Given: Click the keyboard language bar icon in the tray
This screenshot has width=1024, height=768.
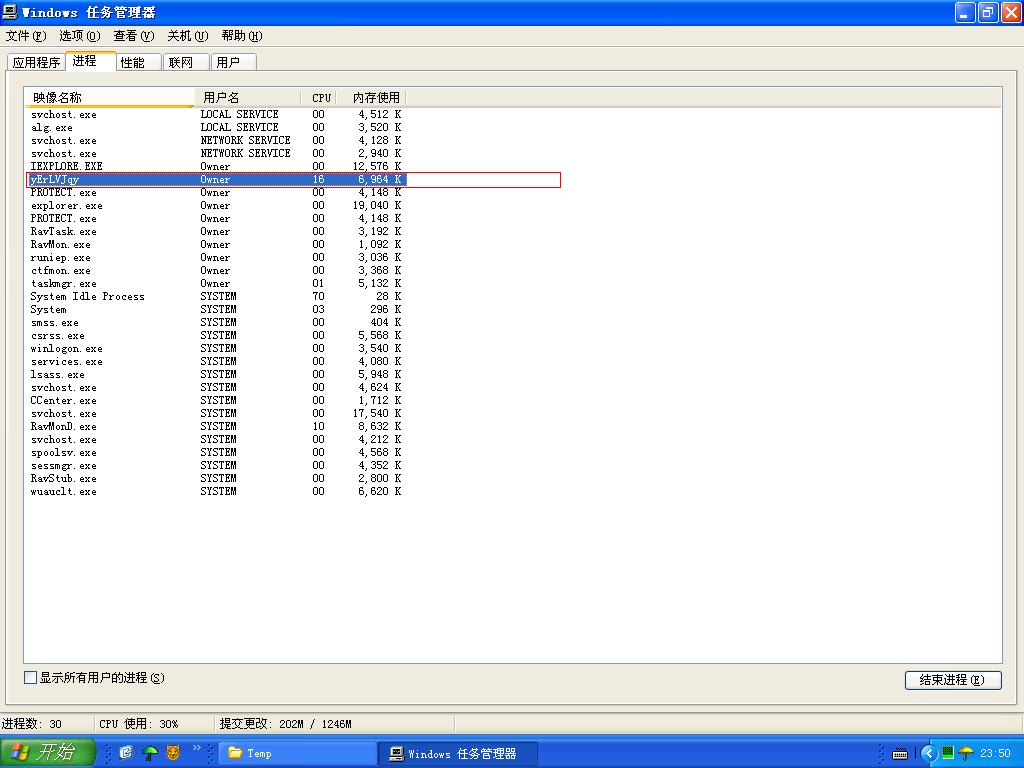Looking at the screenshot, I should pyautogui.click(x=900, y=754).
